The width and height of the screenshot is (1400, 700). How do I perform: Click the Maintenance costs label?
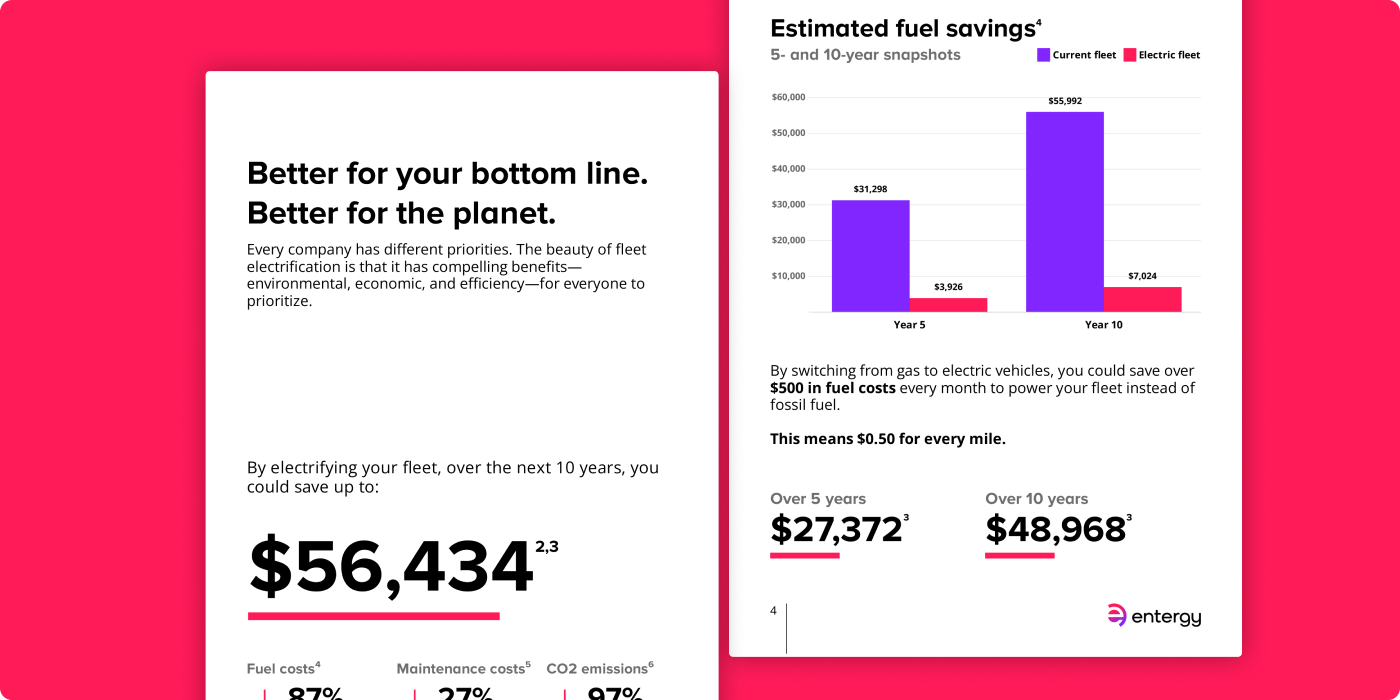[x=460, y=669]
